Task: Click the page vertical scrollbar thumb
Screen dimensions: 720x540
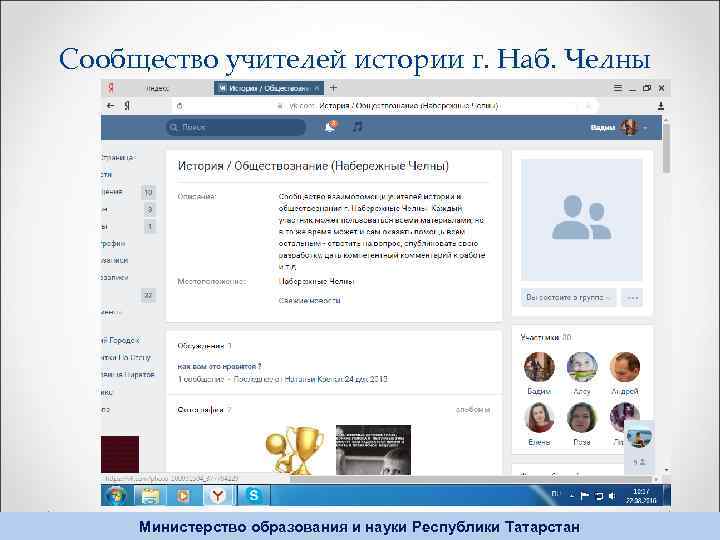Action: (x=666, y=147)
